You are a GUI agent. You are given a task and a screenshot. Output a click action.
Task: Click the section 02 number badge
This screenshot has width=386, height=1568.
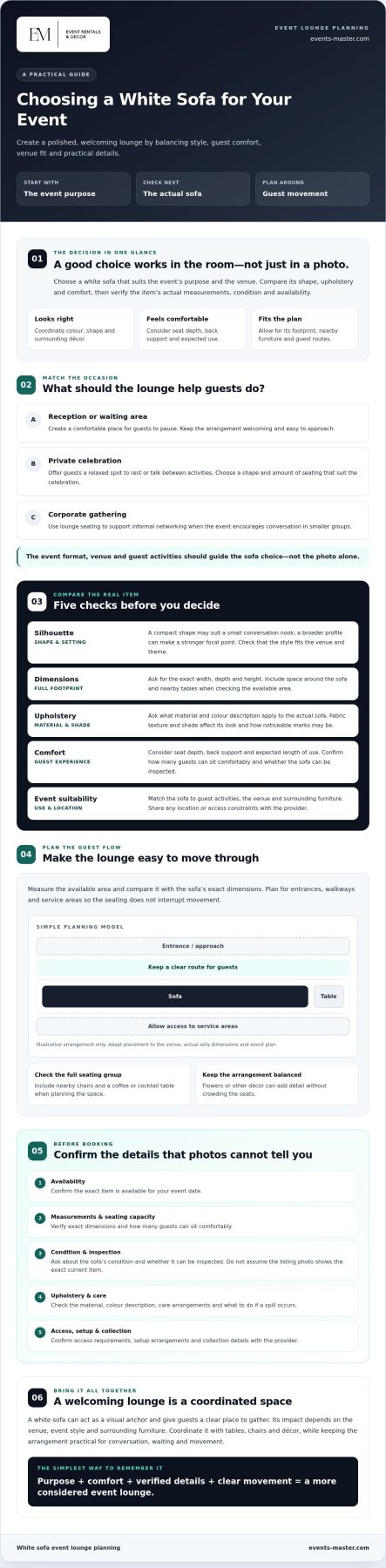(26, 384)
